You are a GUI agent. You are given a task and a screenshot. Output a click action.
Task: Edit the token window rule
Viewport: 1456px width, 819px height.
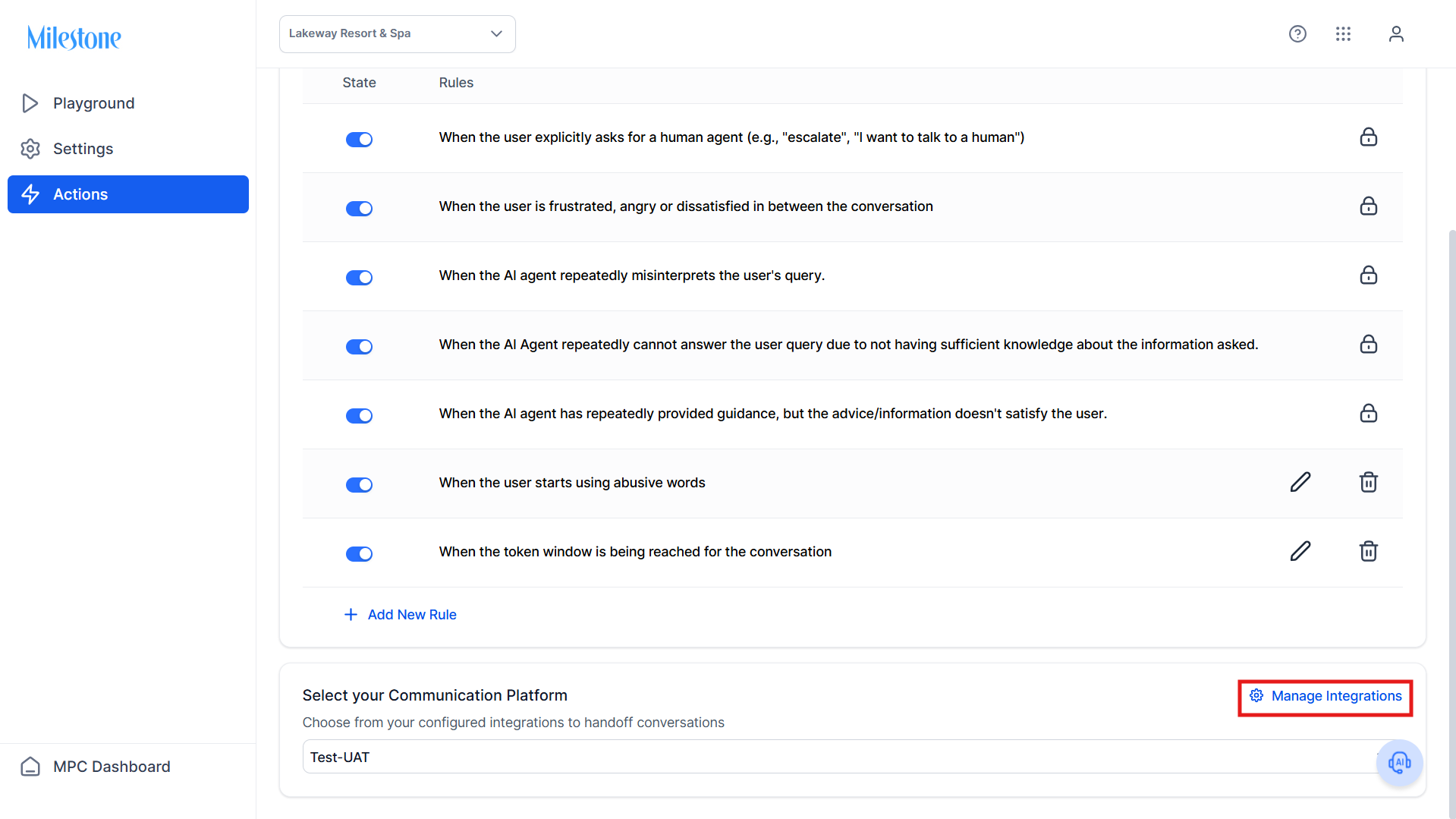[x=1300, y=552]
